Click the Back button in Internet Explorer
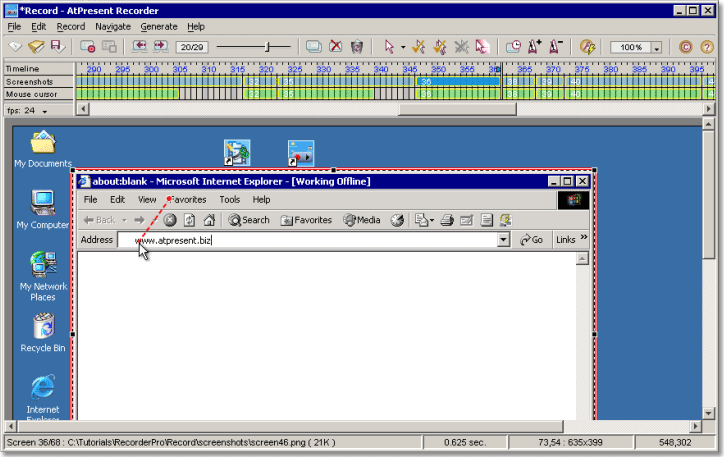Screen dimensions: 724x457 point(100,220)
